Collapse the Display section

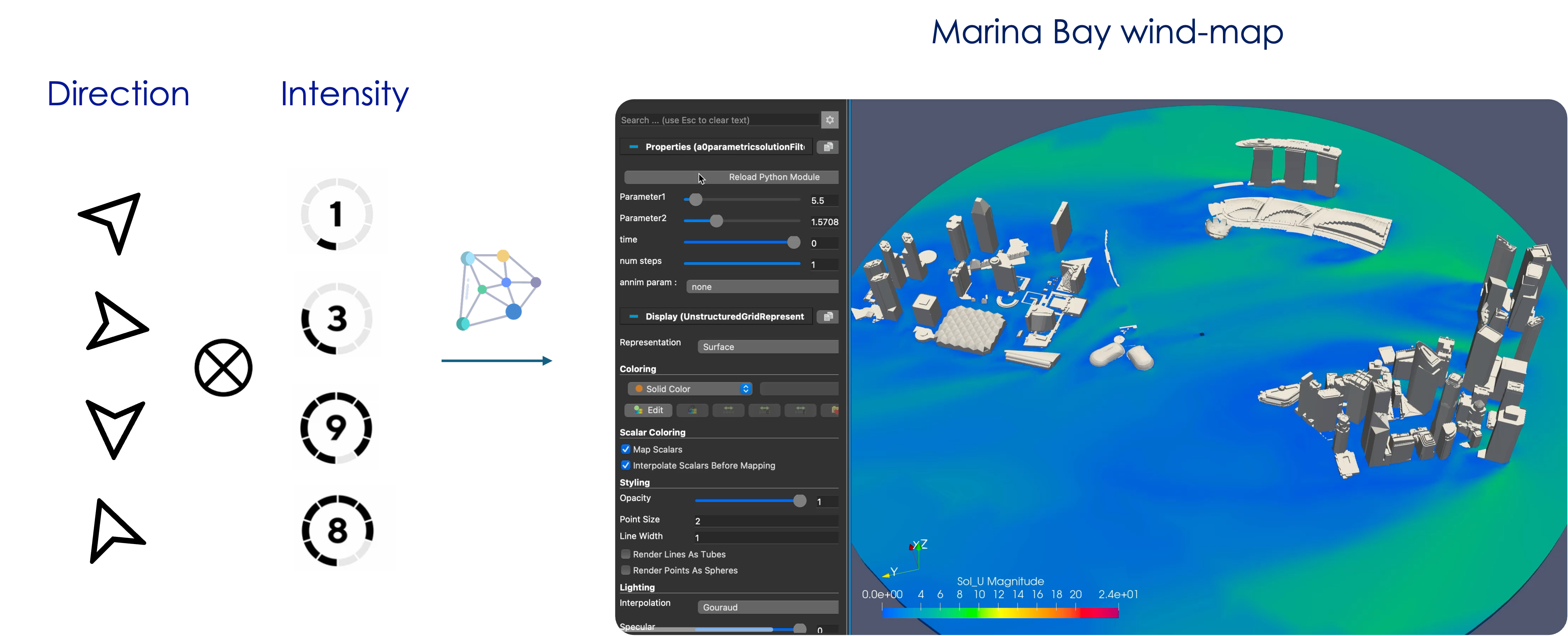[633, 317]
